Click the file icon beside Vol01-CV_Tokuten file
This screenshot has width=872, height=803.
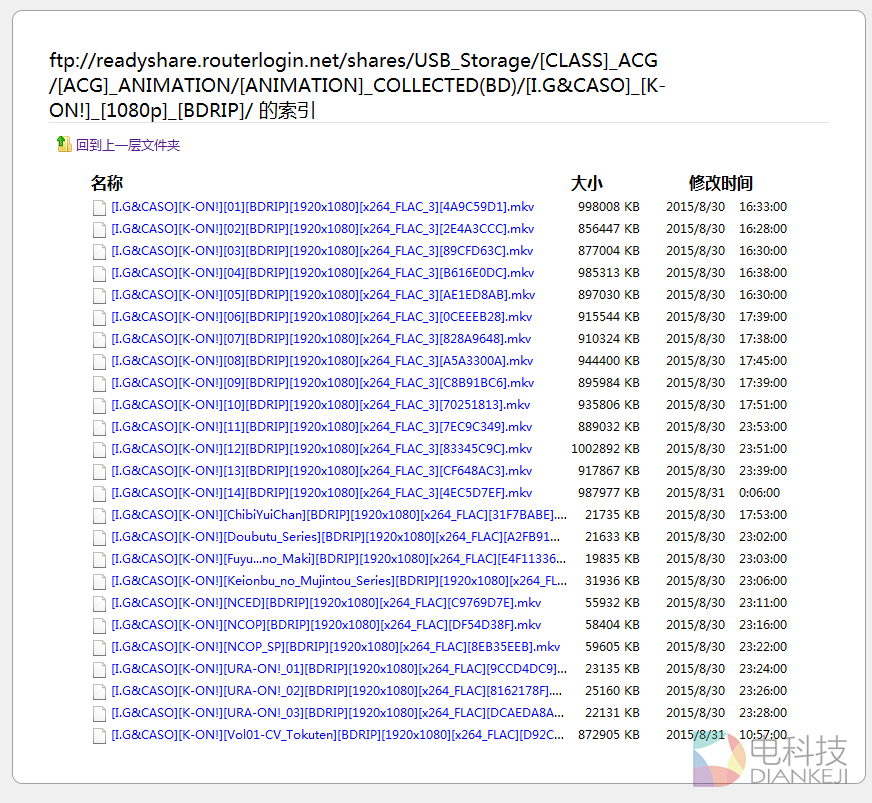pyautogui.click(x=99, y=735)
